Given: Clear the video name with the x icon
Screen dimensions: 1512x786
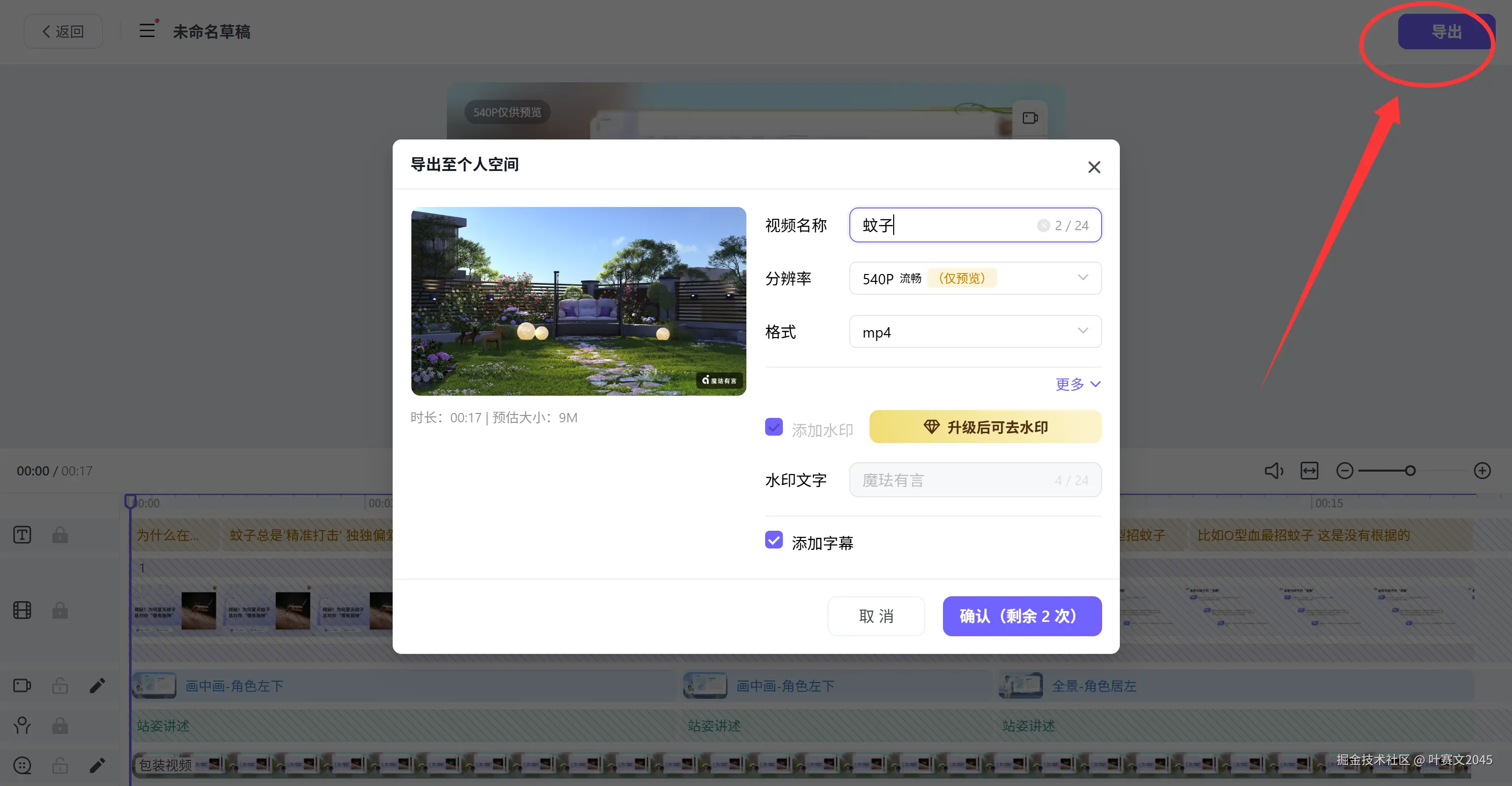Looking at the screenshot, I should 1043,225.
